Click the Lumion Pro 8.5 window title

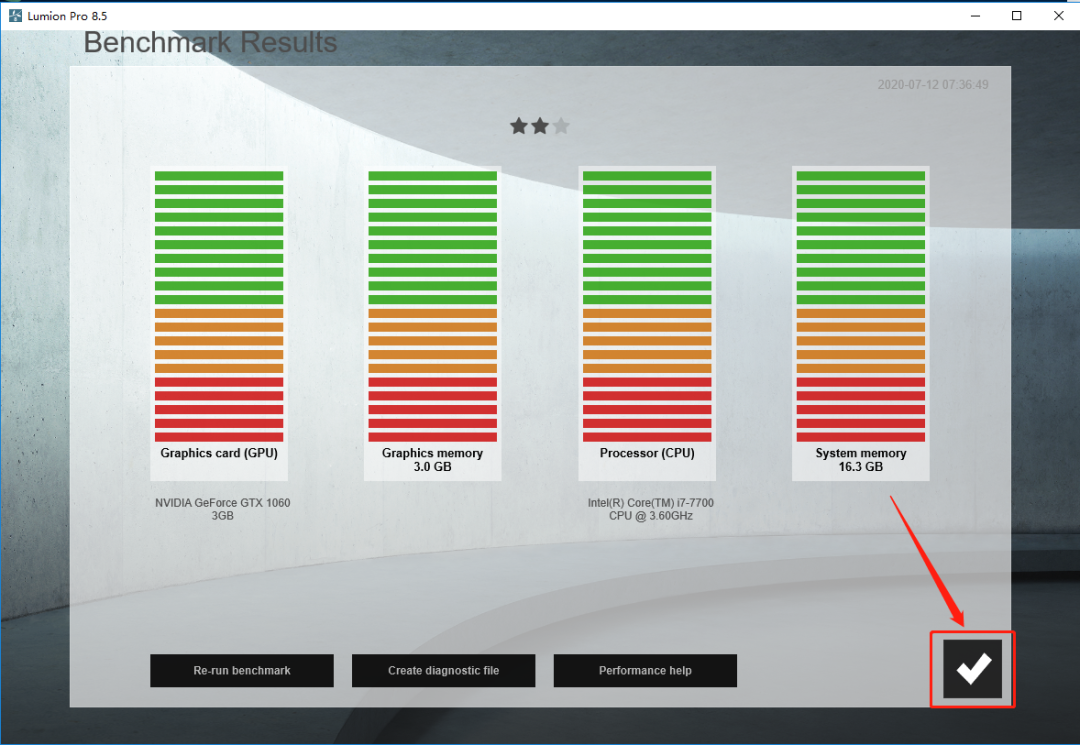[68, 16]
